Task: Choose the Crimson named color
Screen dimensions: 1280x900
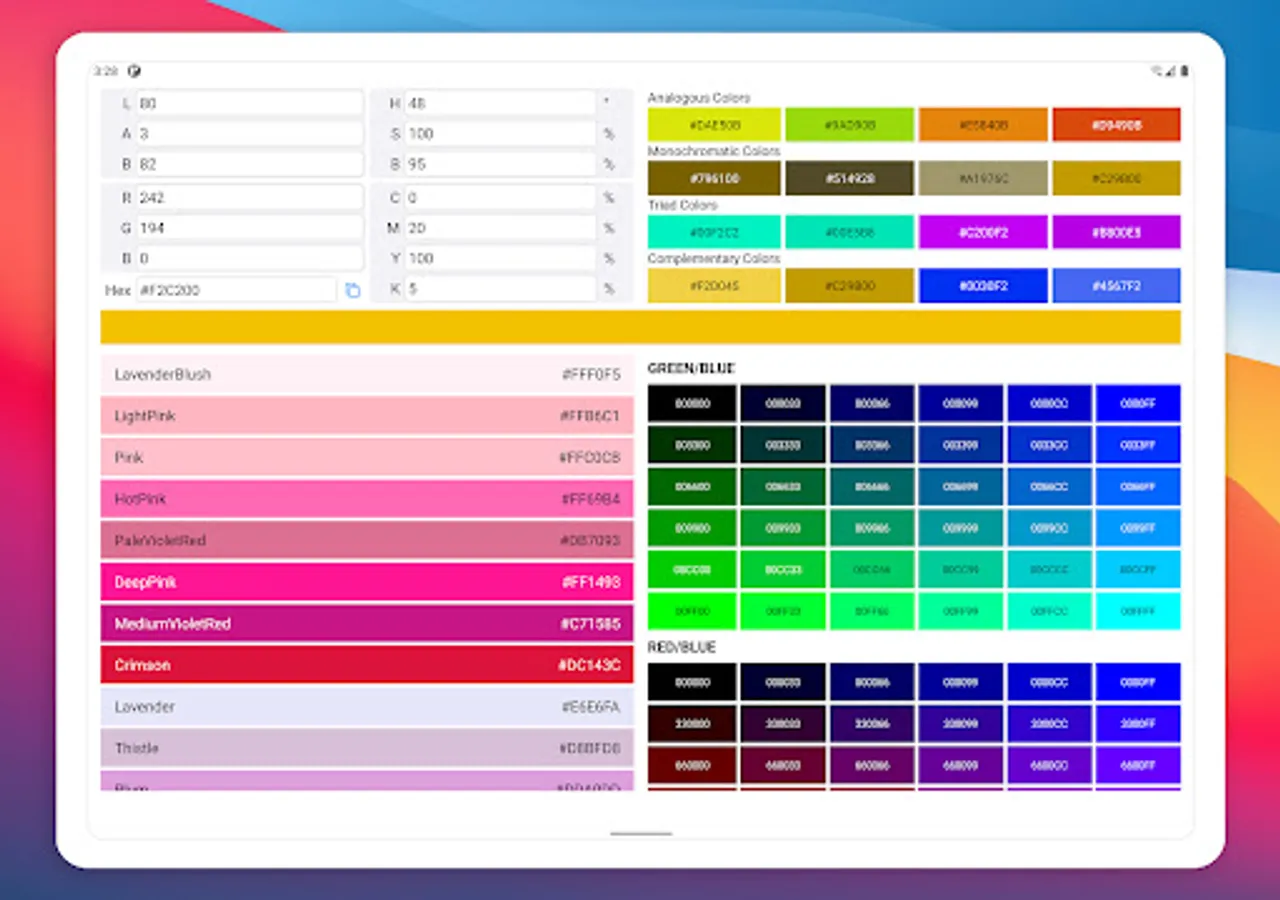Action: (x=367, y=665)
